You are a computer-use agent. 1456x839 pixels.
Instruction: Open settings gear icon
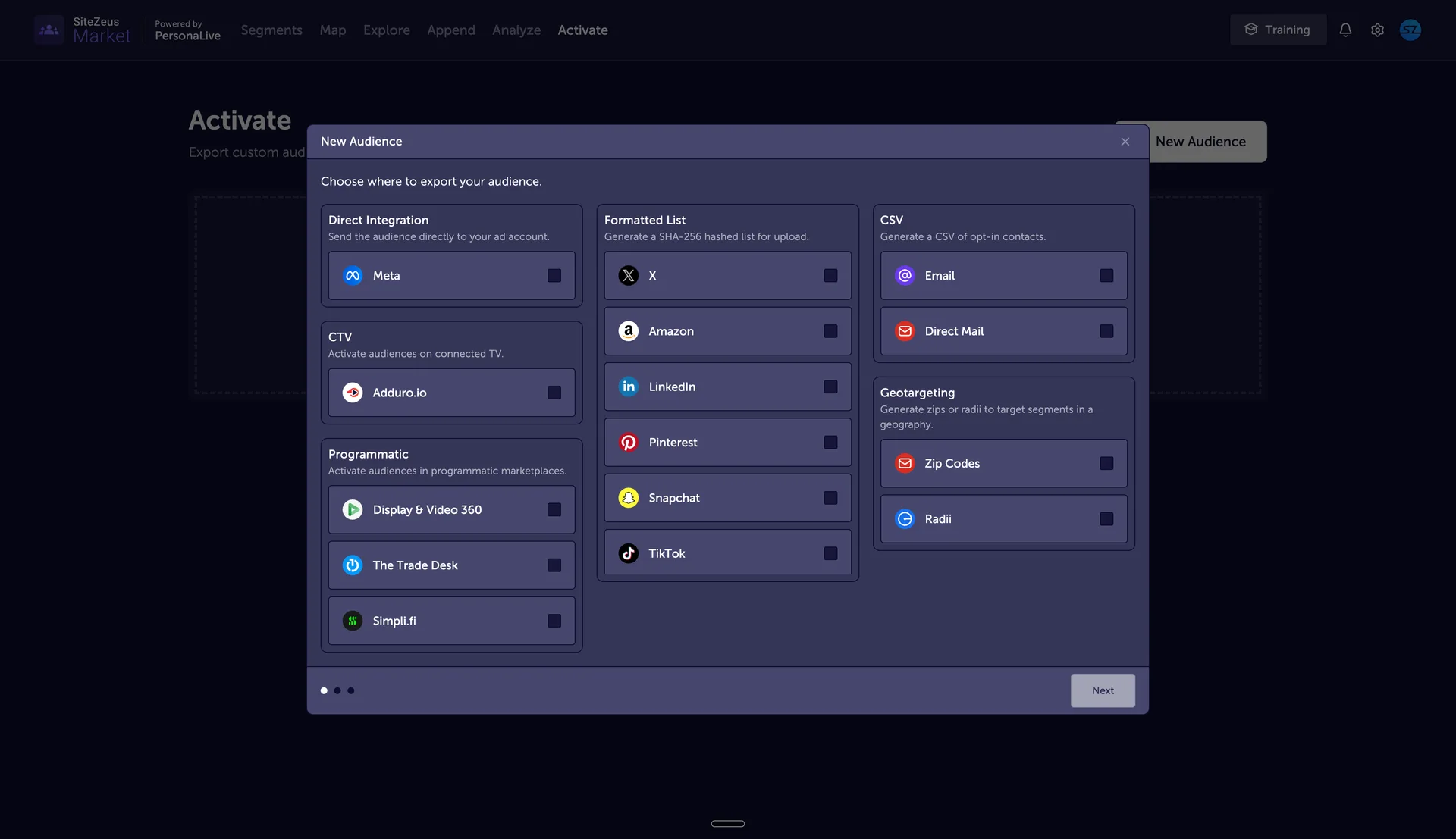tap(1377, 30)
